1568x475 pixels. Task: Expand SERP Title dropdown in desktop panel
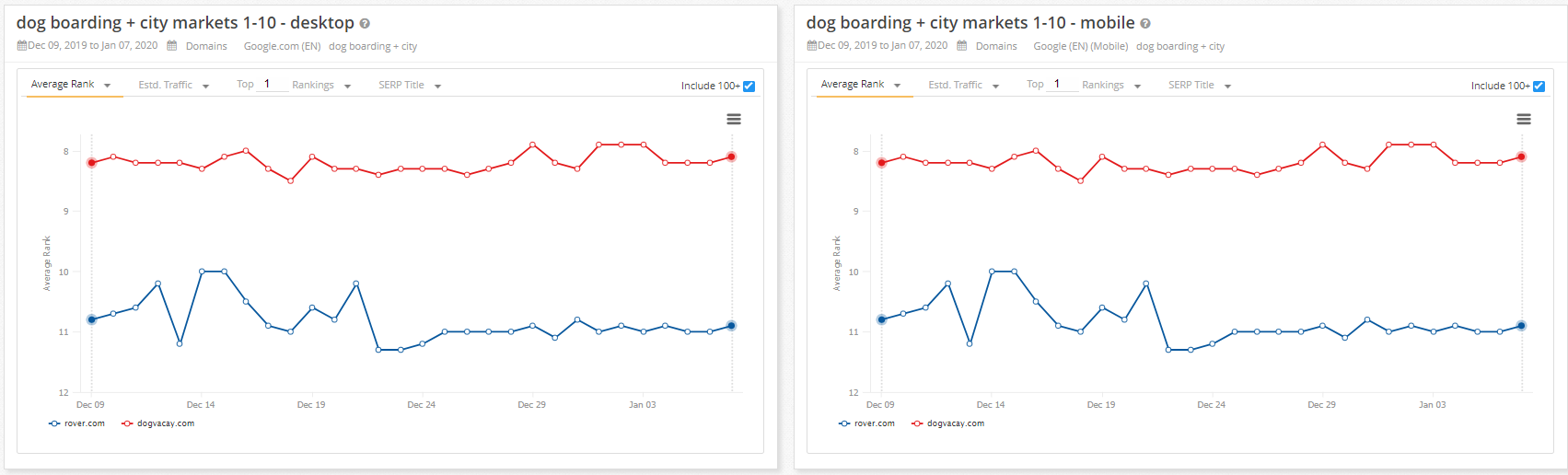(437, 87)
